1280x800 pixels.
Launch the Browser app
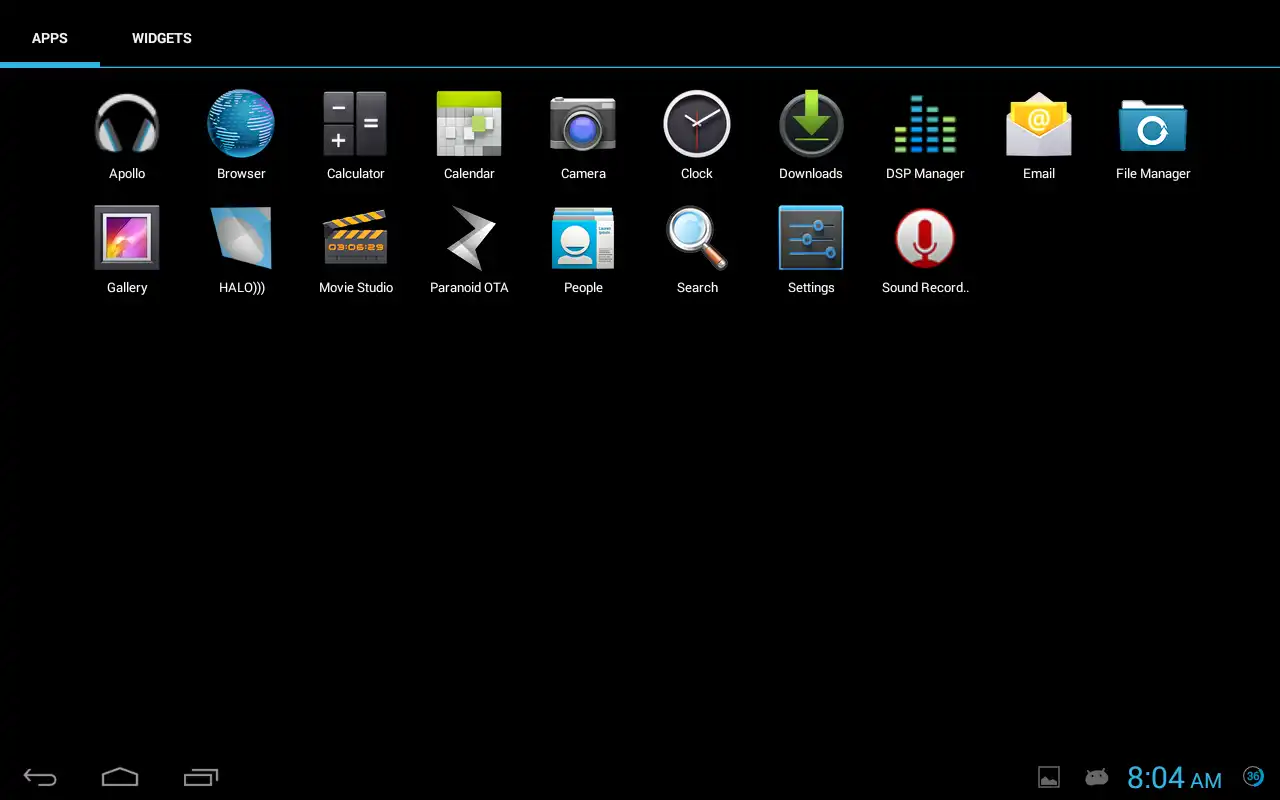click(241, 135)
